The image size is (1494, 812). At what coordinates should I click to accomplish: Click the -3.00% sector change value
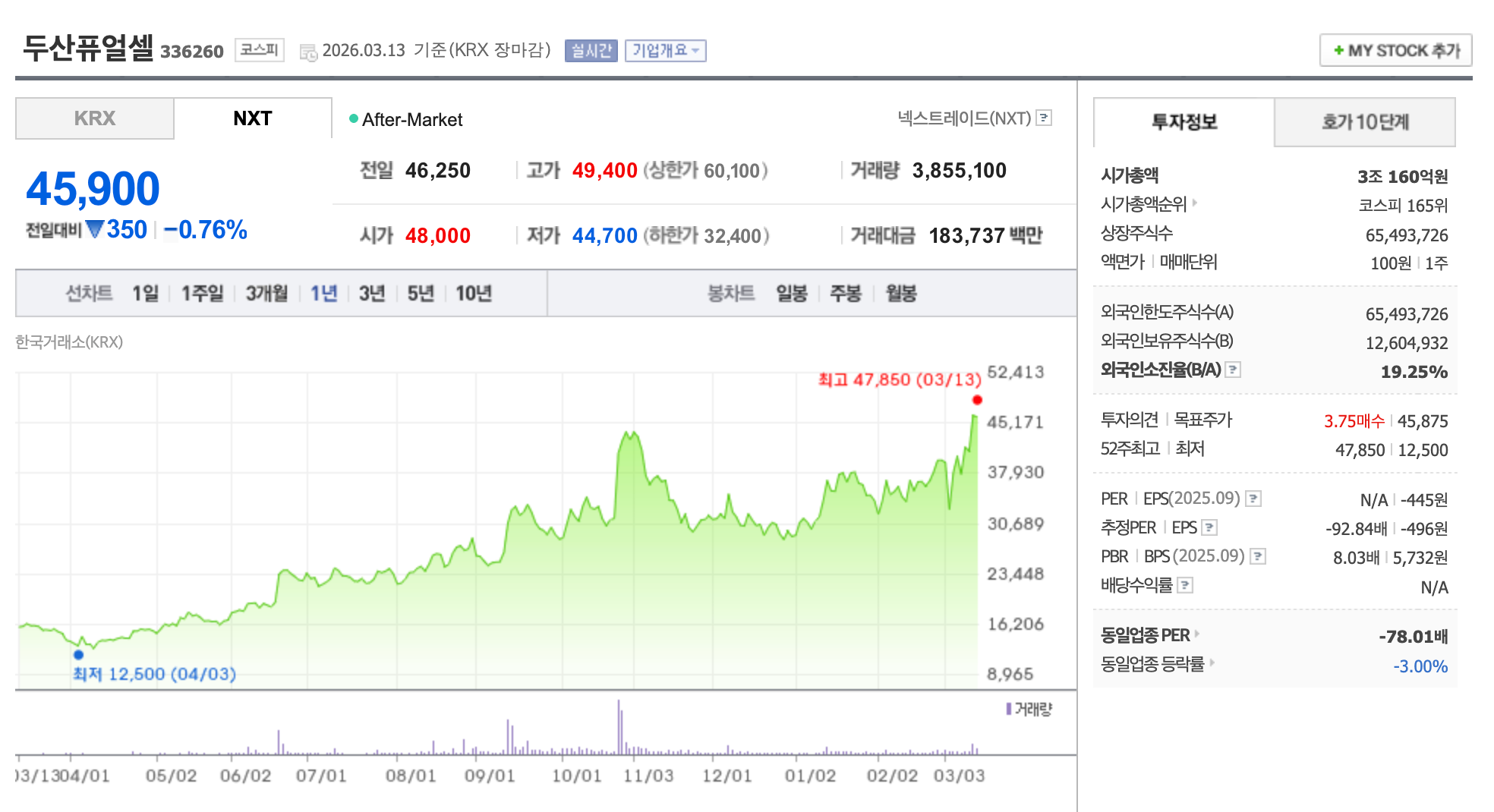1420,666
